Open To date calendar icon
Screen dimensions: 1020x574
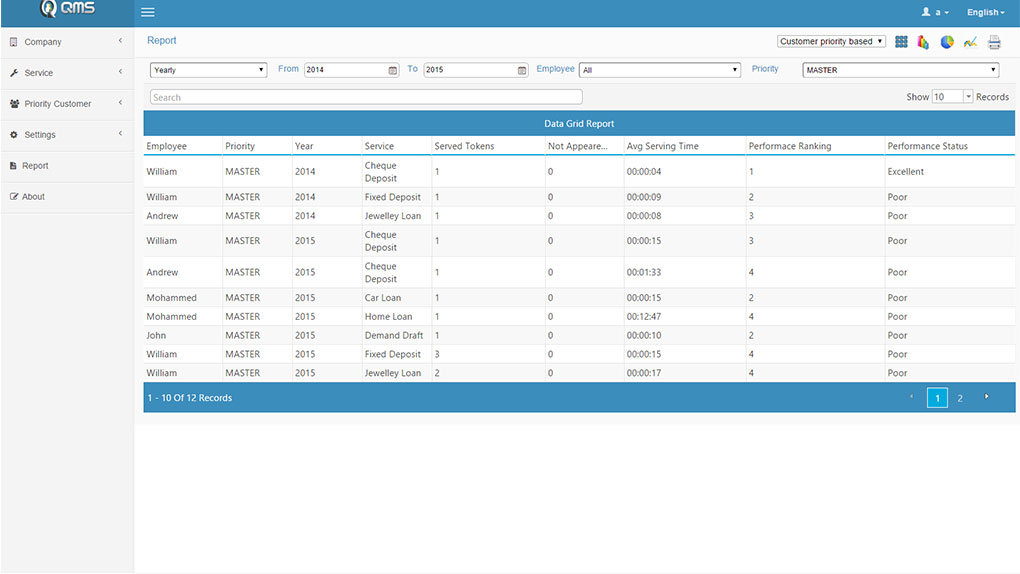click(x=522, y=70)
